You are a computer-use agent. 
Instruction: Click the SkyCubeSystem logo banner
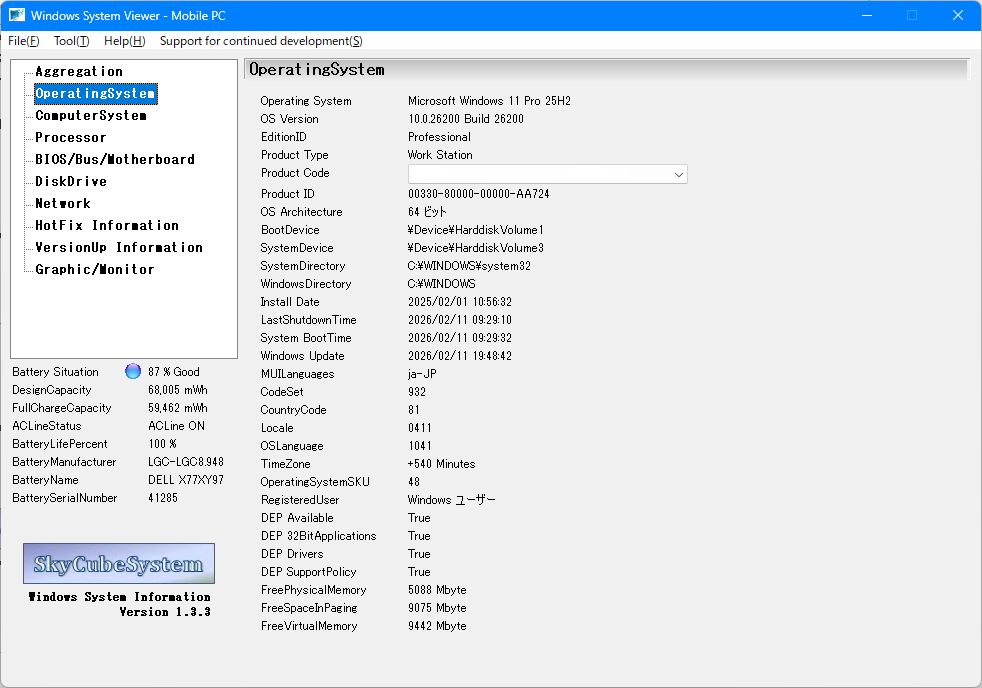coord(119,564)
